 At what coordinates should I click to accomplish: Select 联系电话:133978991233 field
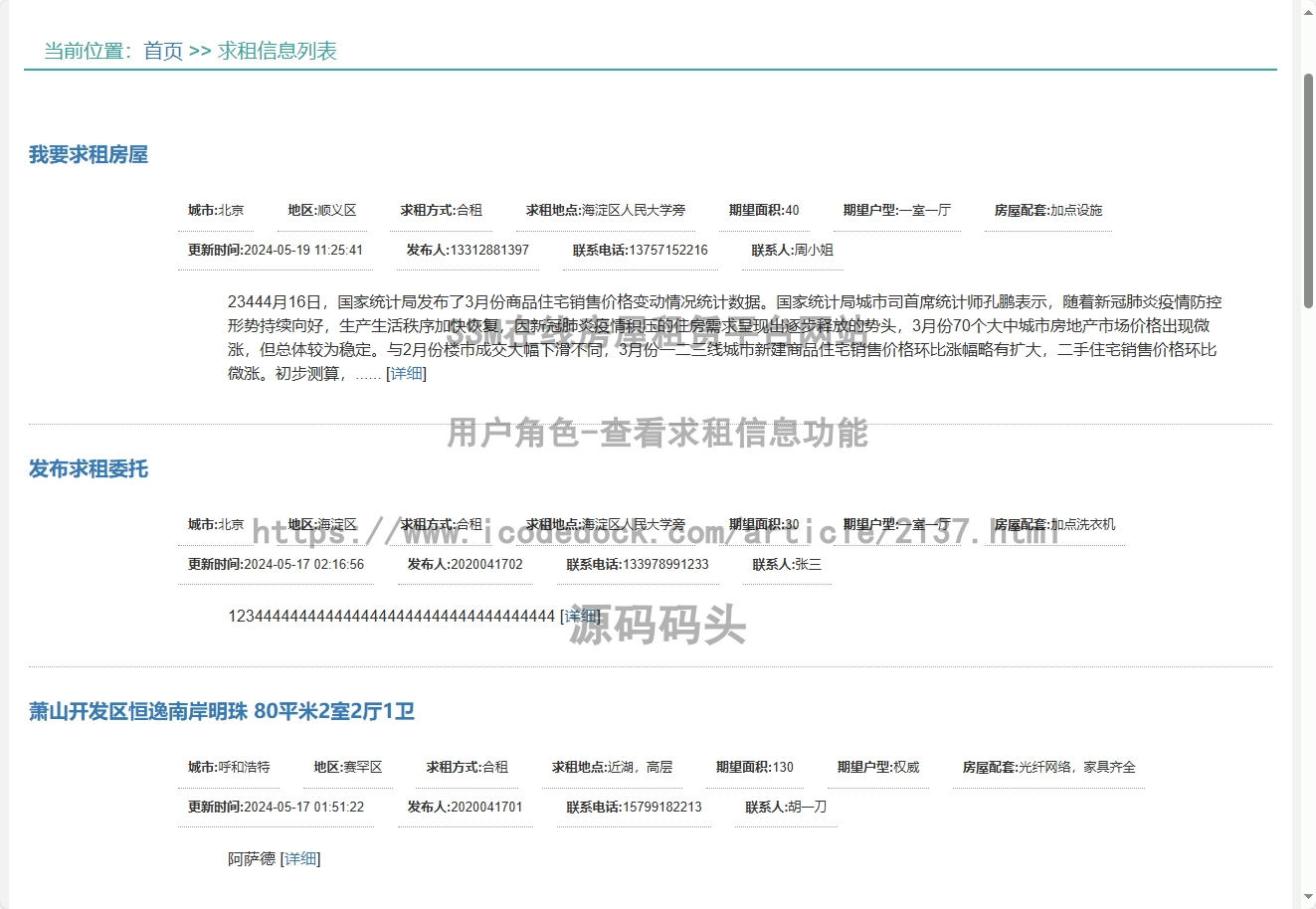pos(638,565)
